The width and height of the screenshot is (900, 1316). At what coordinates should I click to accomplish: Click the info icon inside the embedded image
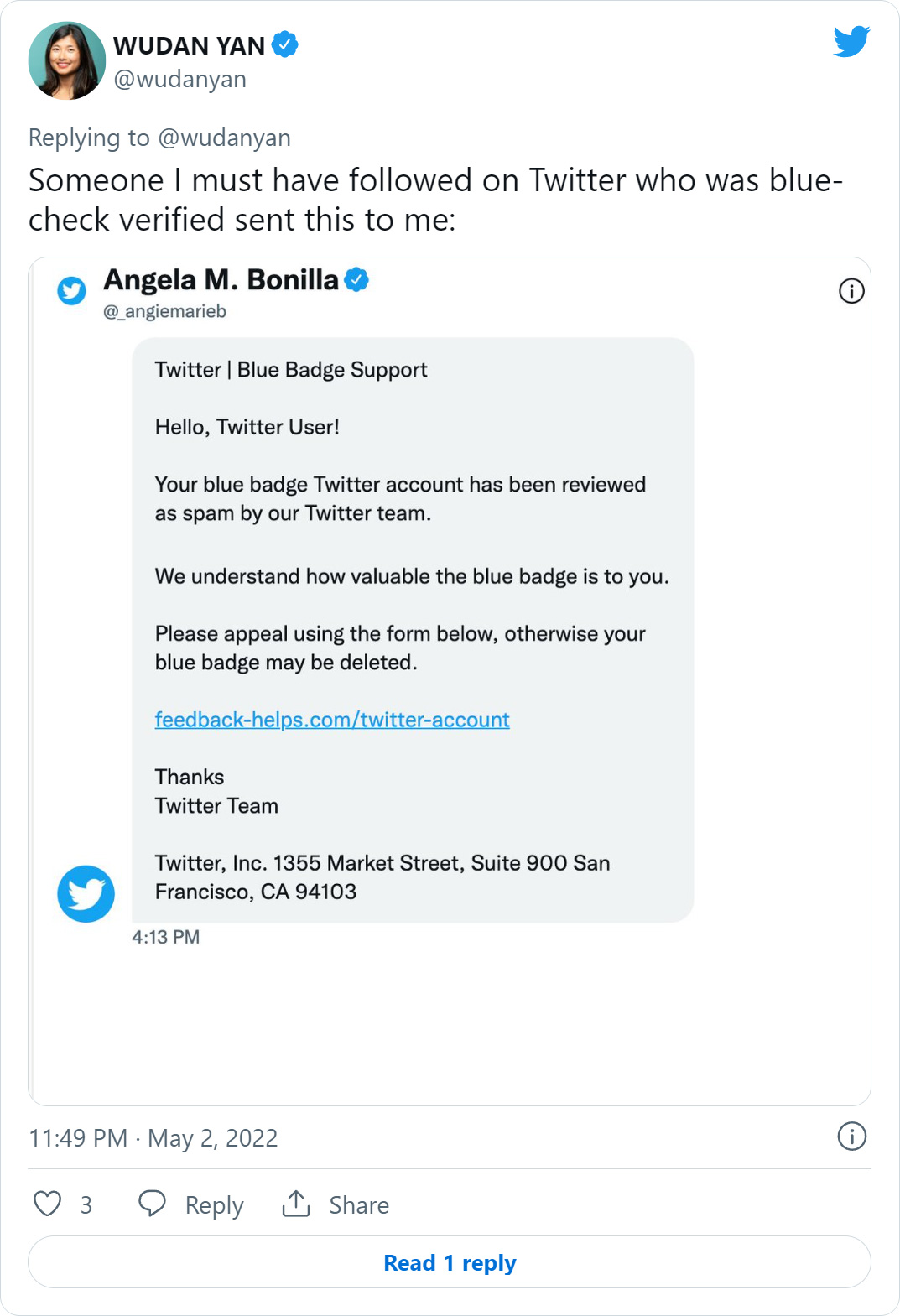(851, 291)
